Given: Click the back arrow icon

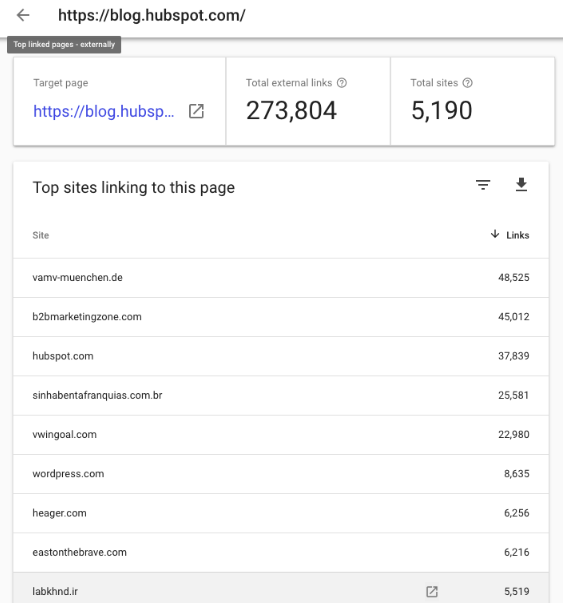Looking at the screenshot, I should [23, 15].
